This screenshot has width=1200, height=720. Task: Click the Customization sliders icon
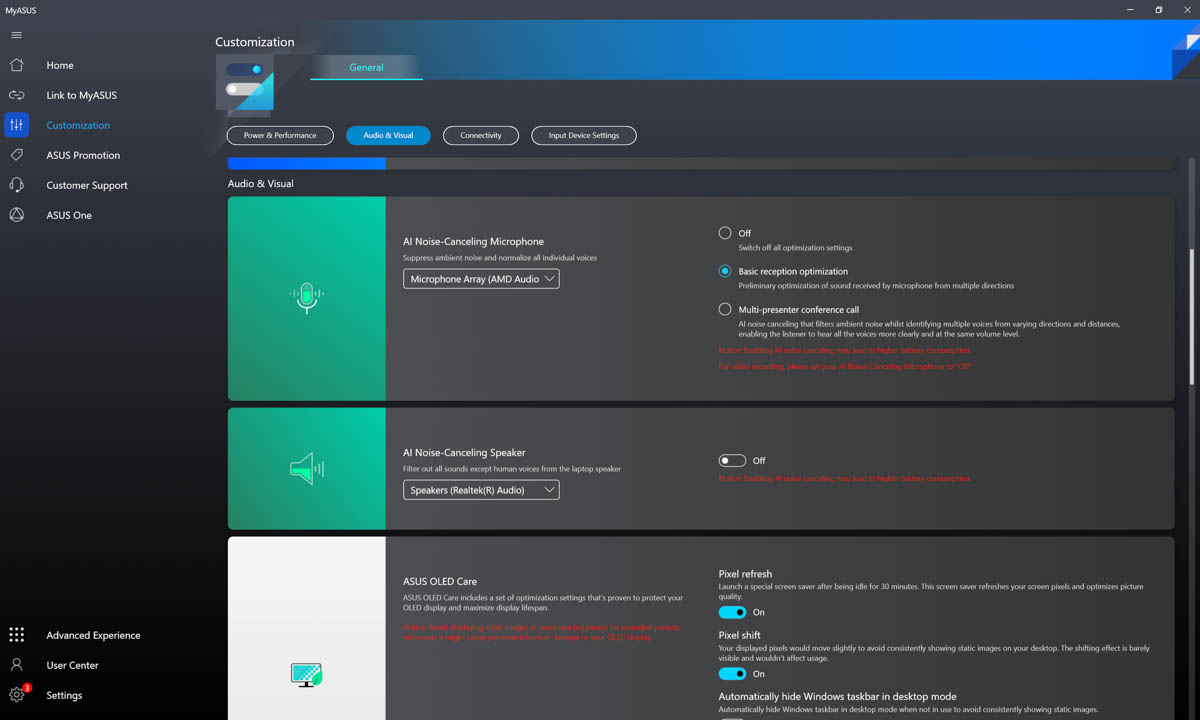pos(16,125)
